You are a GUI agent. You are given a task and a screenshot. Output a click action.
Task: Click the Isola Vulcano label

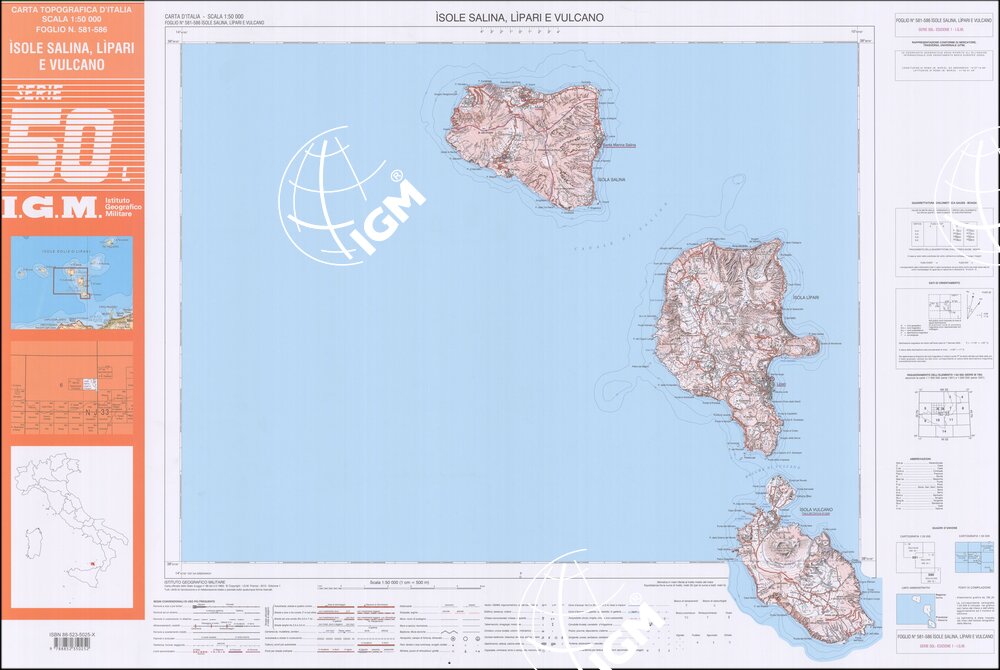816,510
